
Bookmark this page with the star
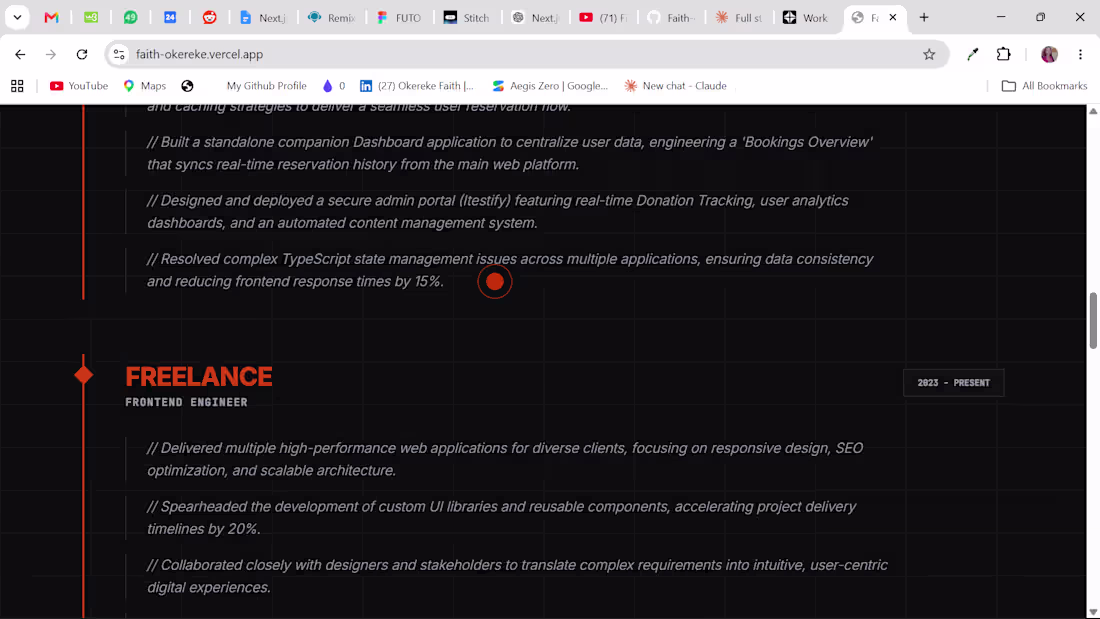[x=929, y=54]
